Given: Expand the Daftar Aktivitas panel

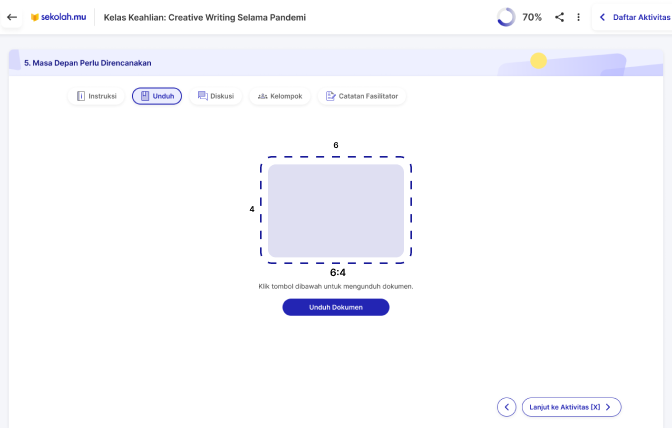Looking at the screenshot, I should (640, 17).
